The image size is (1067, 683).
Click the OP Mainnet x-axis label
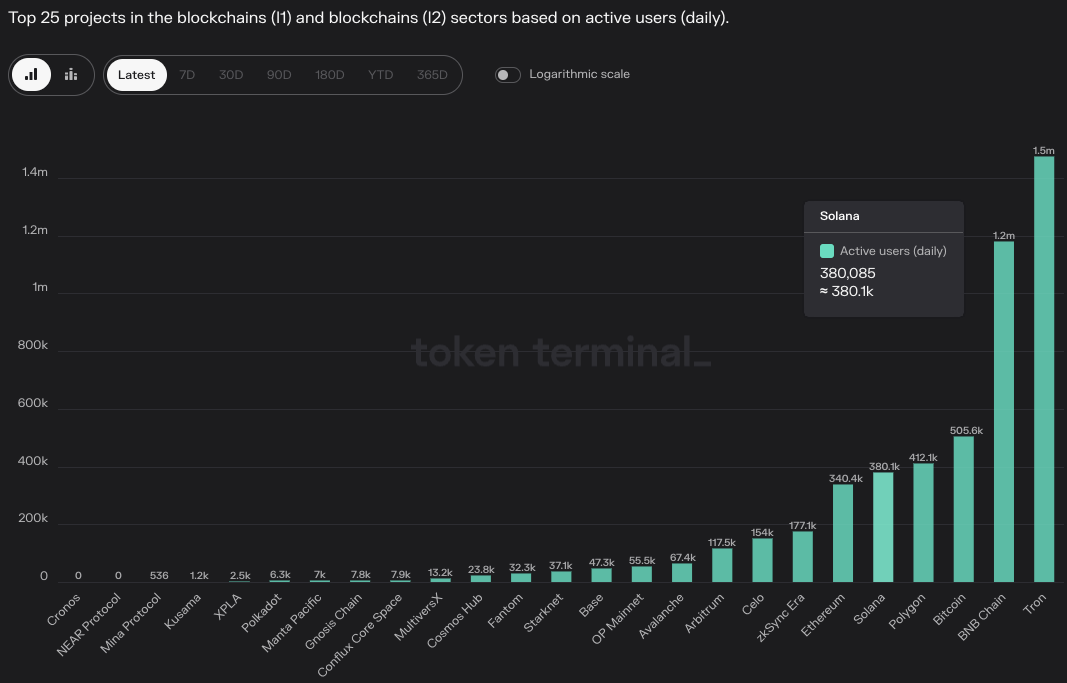[618, 619]
